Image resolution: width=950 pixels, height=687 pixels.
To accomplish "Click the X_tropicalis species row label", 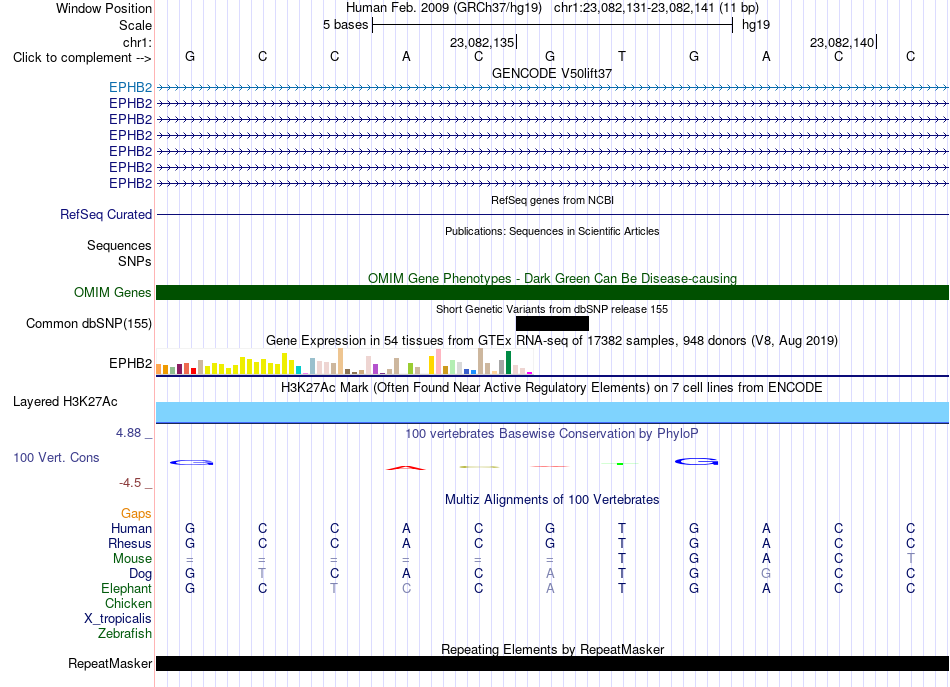I will click(118, 619).
